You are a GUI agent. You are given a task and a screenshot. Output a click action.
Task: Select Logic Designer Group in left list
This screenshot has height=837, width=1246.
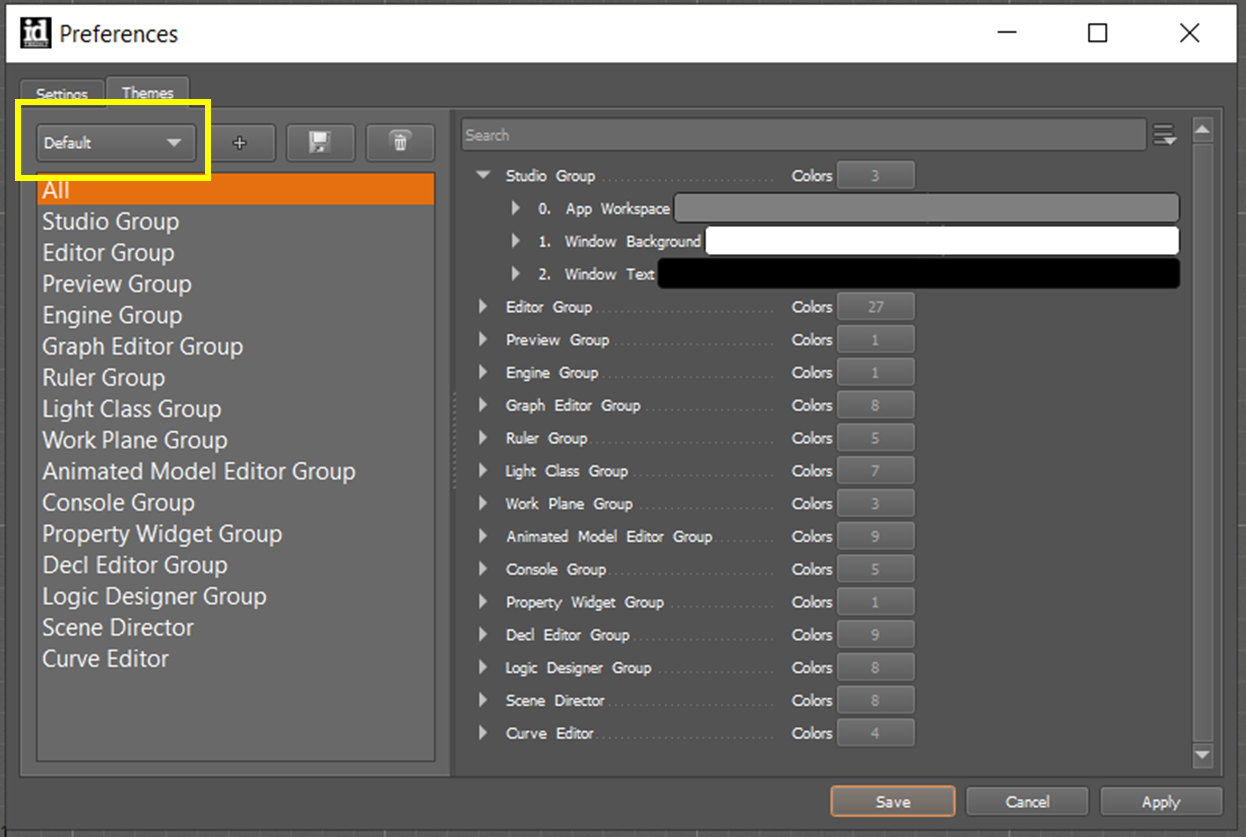click(236, 596)
